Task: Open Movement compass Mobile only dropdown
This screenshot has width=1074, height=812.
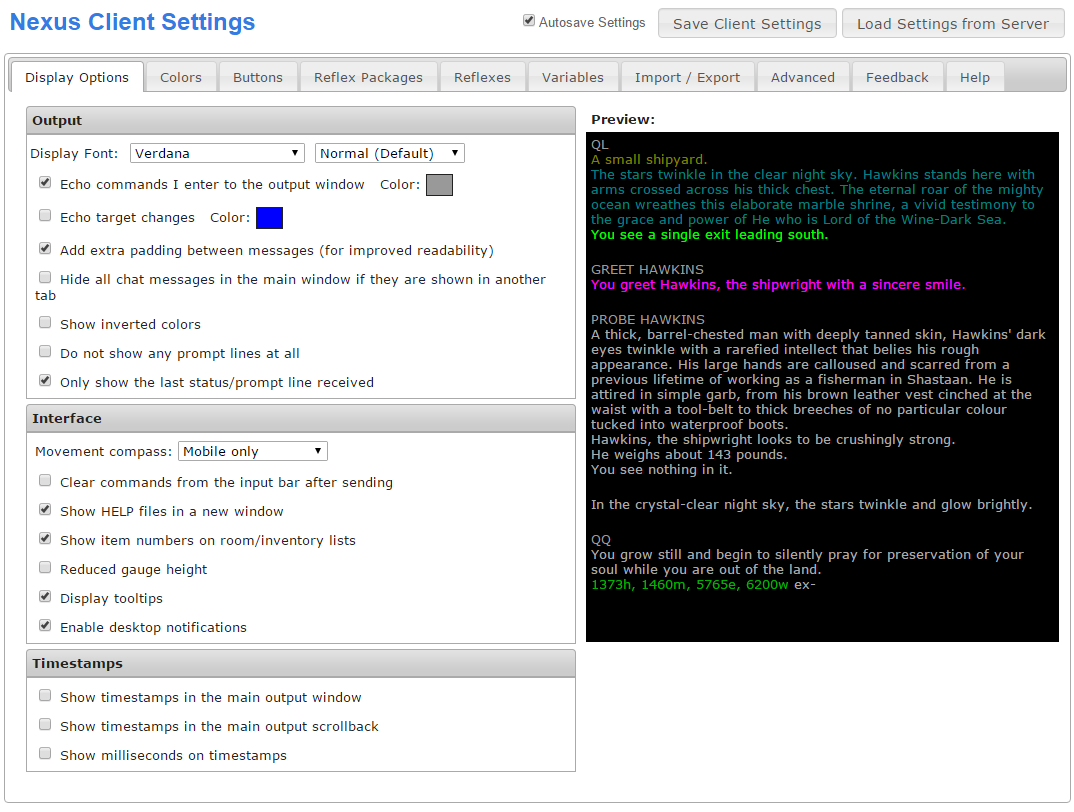Action: pyautogui.click(x=252, y=451)
